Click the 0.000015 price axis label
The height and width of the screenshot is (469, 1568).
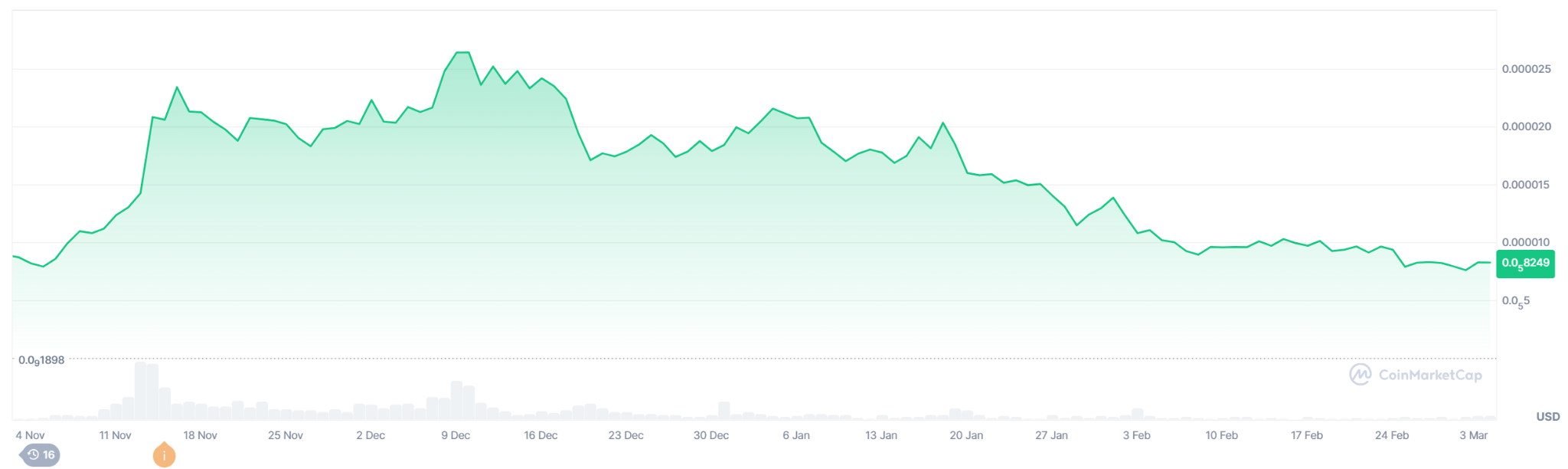(1527, 185)
